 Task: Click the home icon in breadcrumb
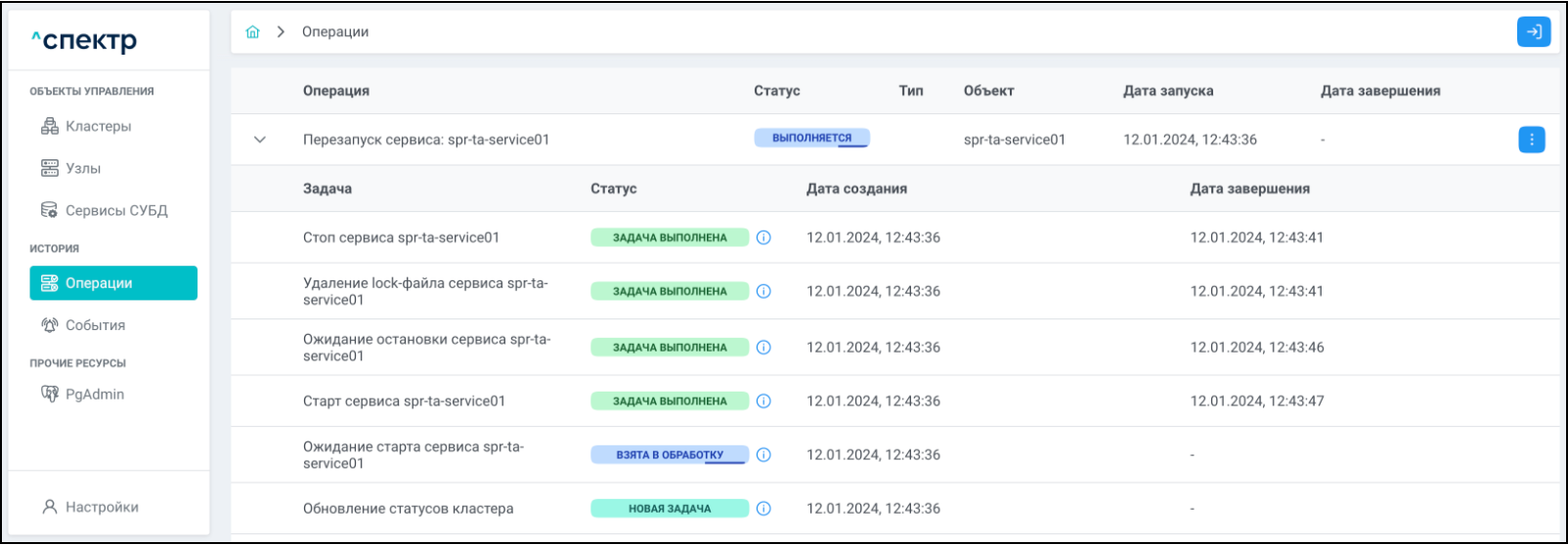[x=253, y=32]
